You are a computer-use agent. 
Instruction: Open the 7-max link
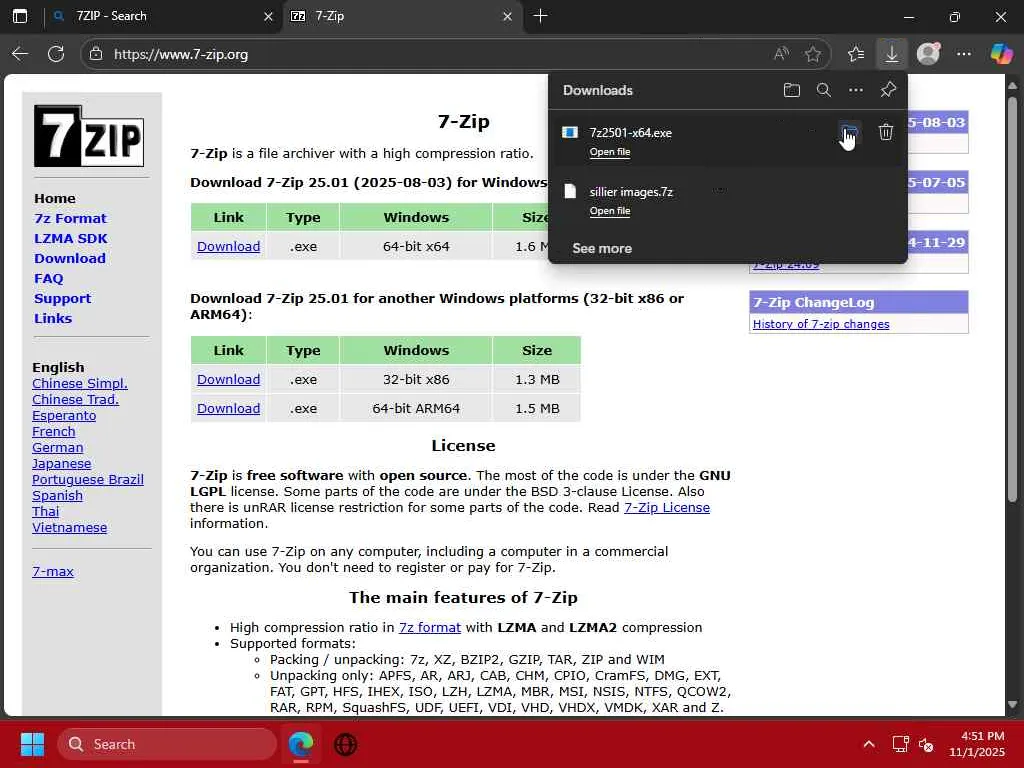click(53, 571)
